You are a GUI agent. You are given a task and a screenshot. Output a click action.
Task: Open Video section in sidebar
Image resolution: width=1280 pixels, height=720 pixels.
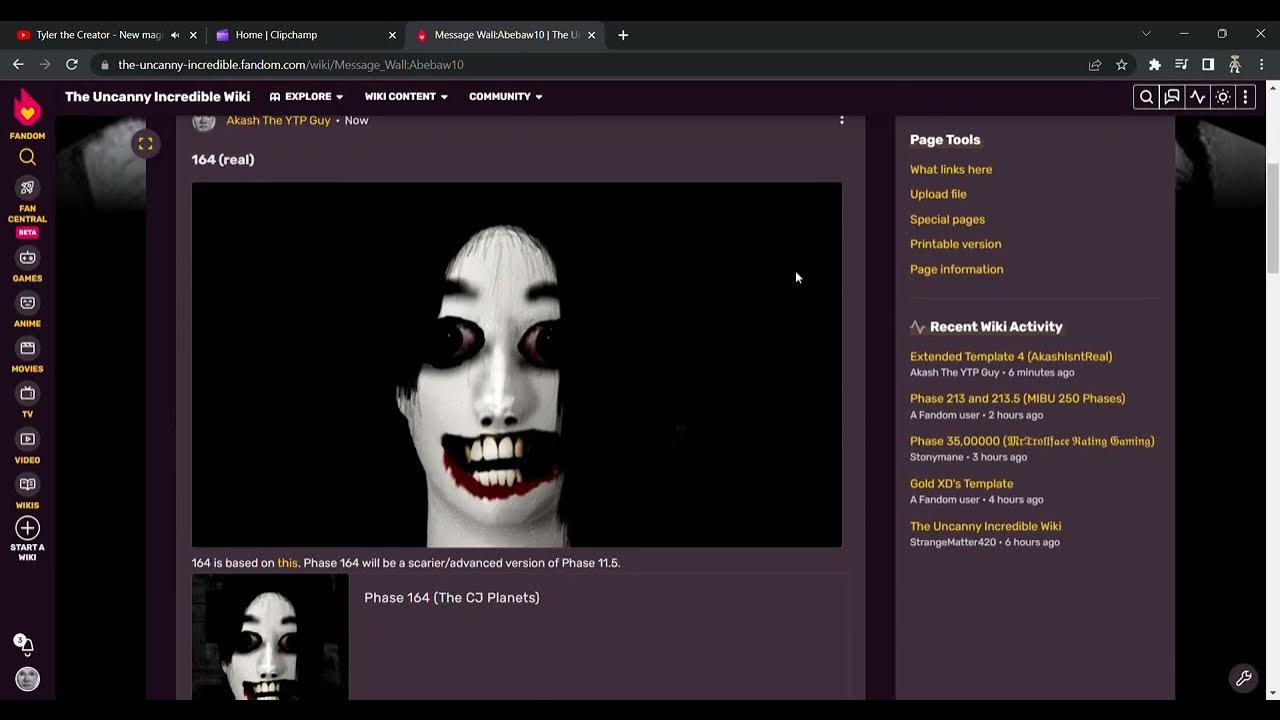coord(27,446)
